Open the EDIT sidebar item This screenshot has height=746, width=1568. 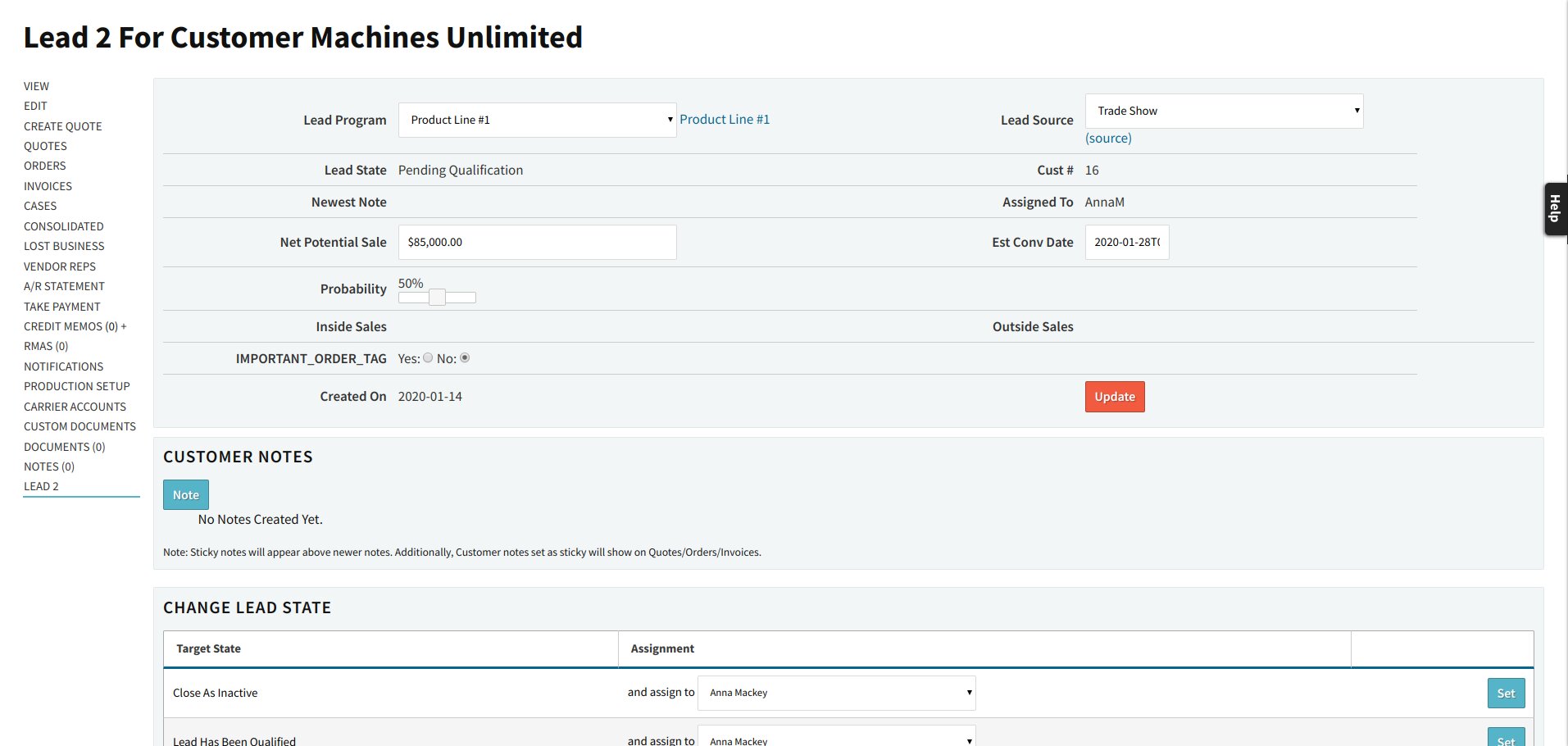click(x=35, y=106)
